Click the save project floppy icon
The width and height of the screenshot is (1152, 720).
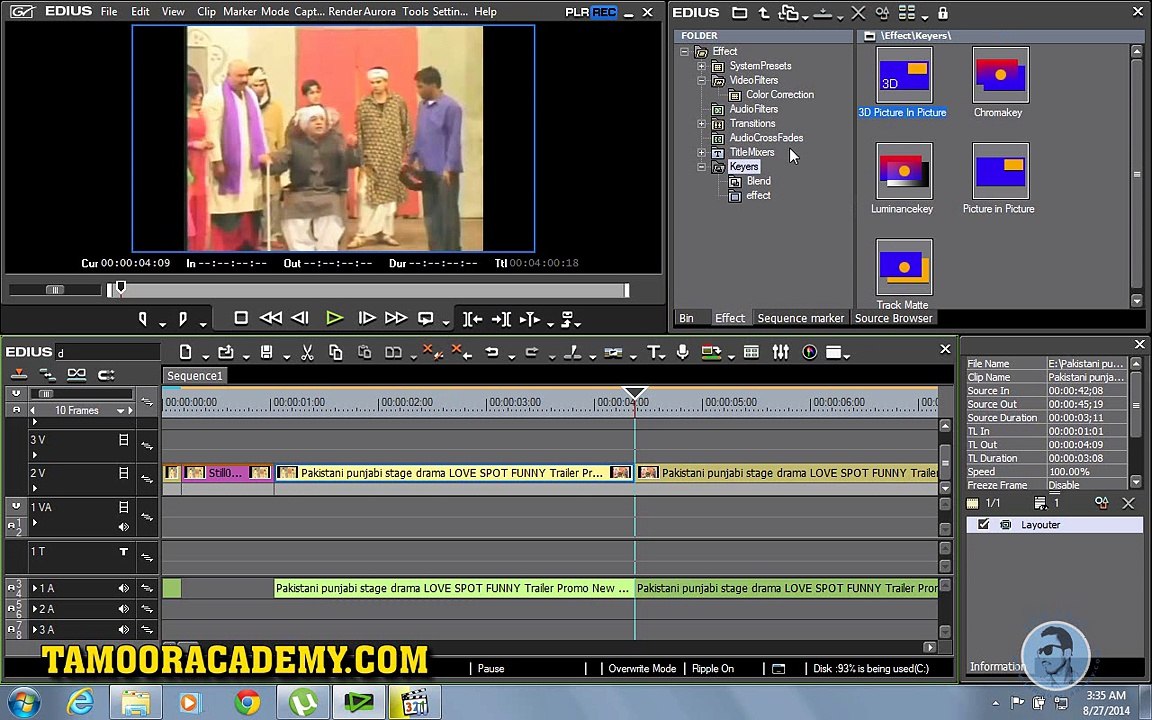pyautogui.click(x=267, y=353)
